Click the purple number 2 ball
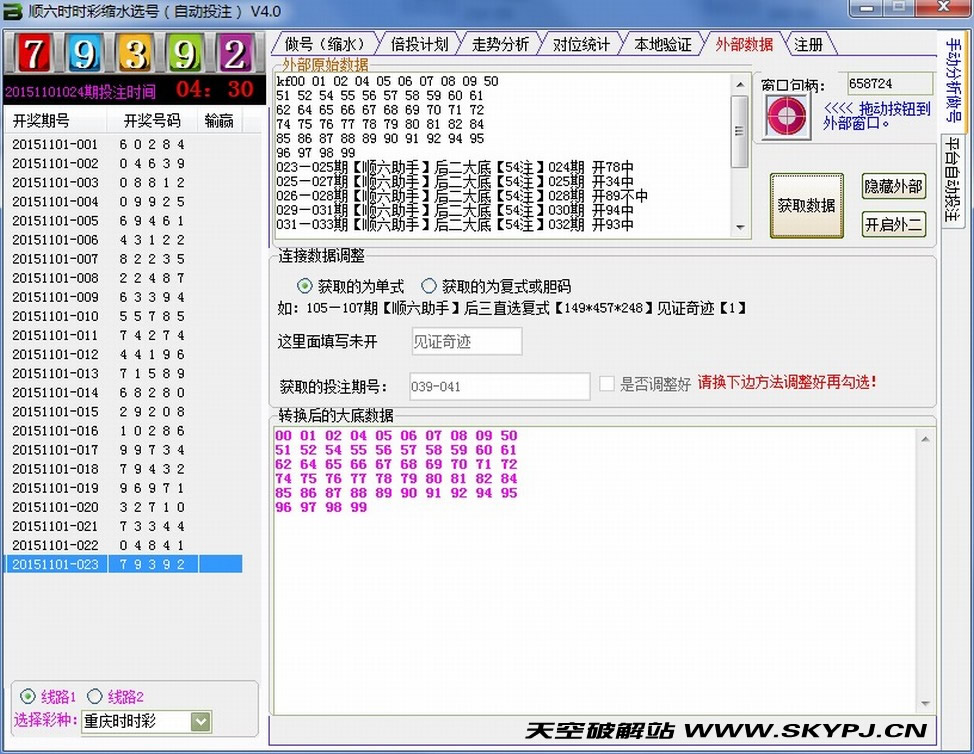Image resolution: width=974 pixels, height=754 pixels. (x=236, y=54)
